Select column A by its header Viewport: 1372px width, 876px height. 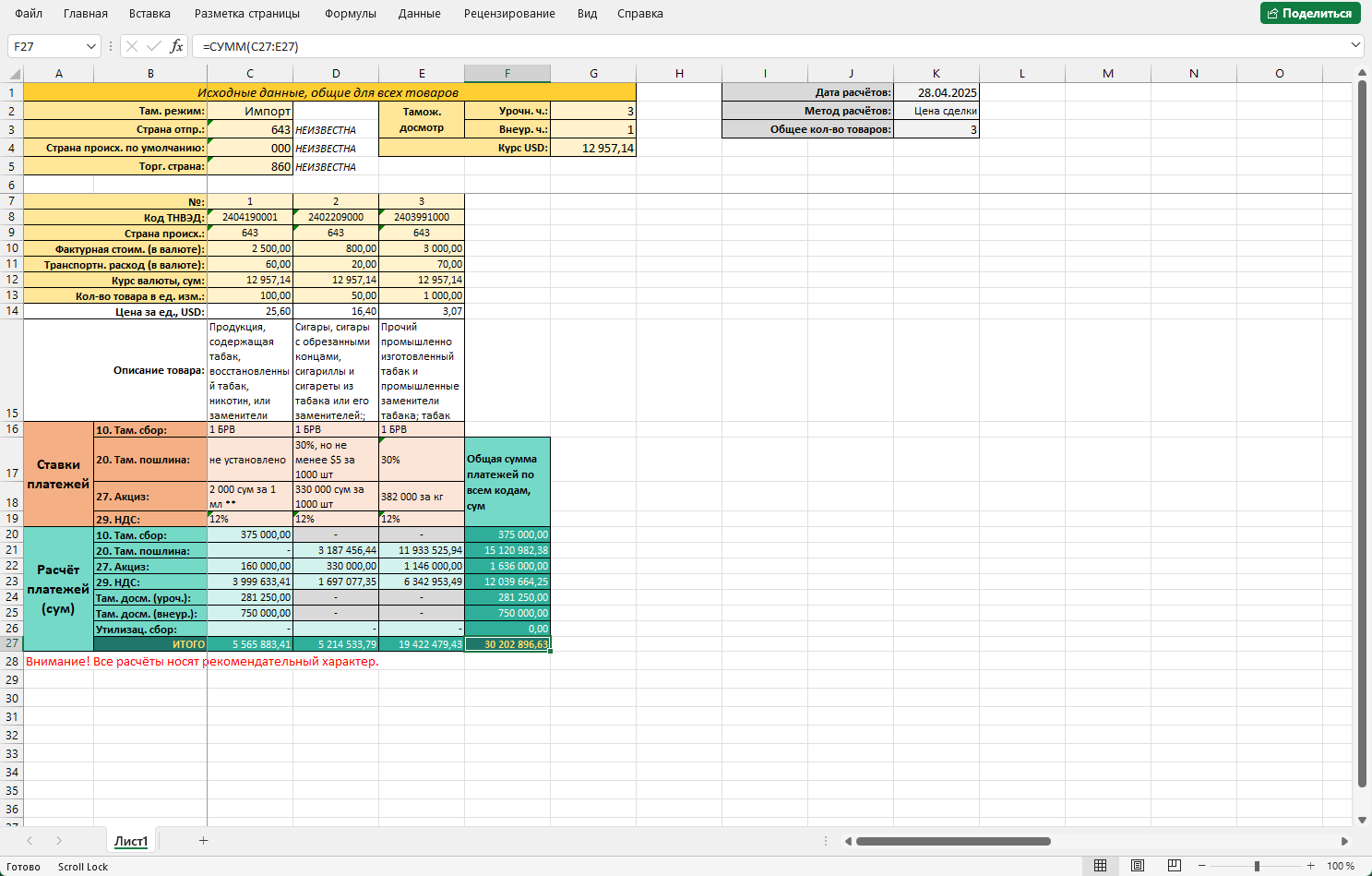click(x=59, y=74)
